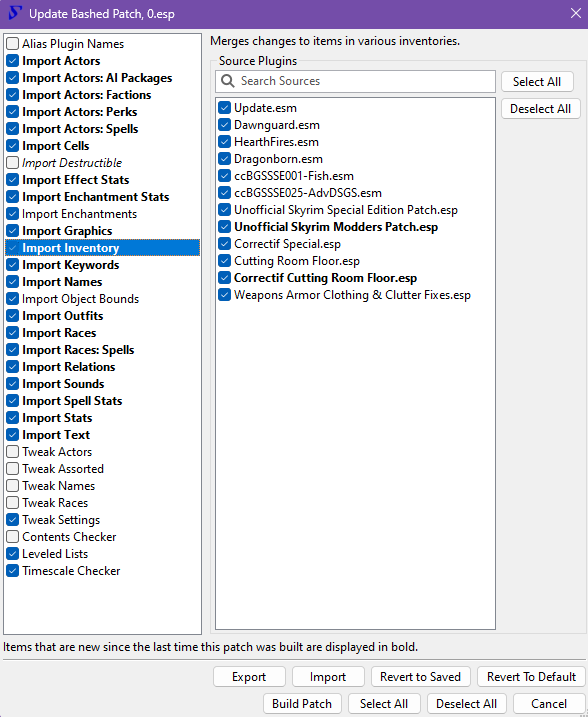The image size is (588, 717).
Task: Click Select All beside the search field
Action: pos(537,81)
